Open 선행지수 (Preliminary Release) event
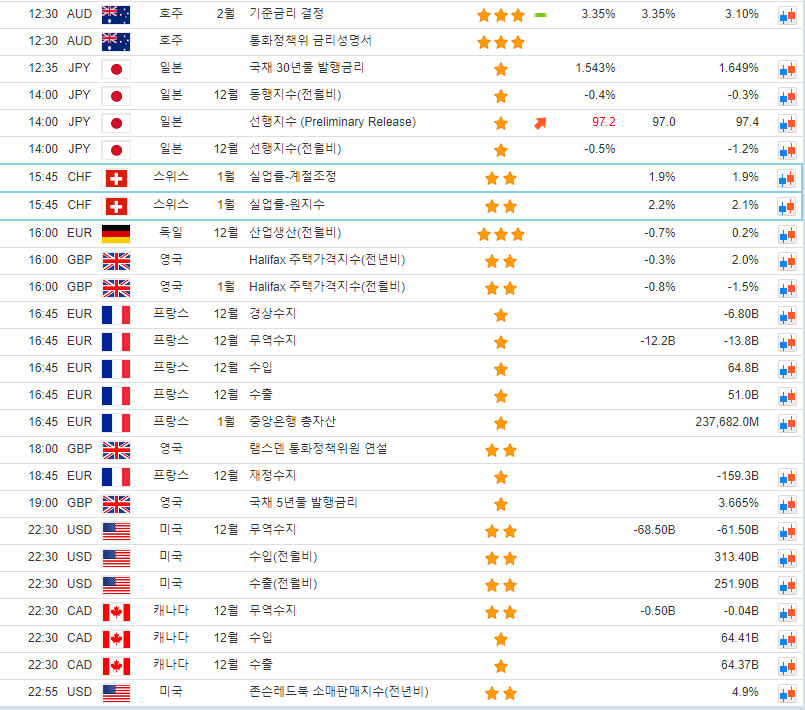The width and height of the screenshot is (805, 710). 332,122
